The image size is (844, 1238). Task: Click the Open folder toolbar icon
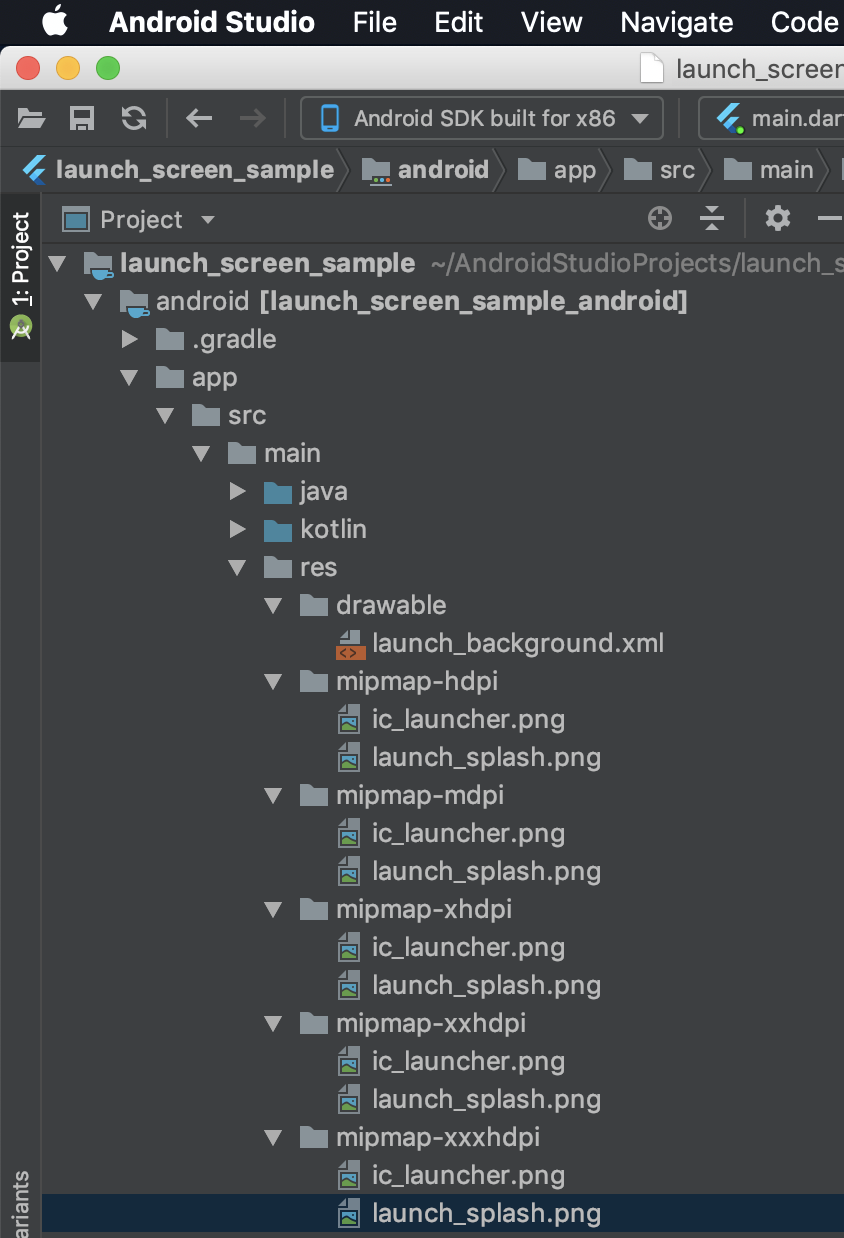point(32,119)
